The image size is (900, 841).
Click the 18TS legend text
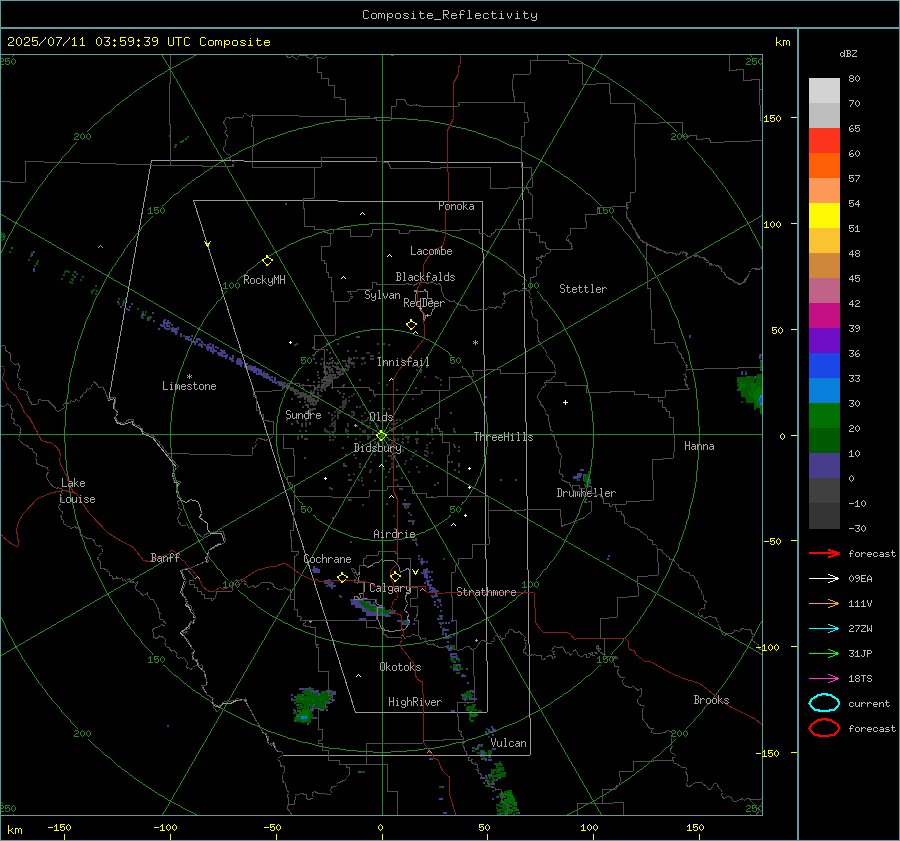tap(860, 679)
